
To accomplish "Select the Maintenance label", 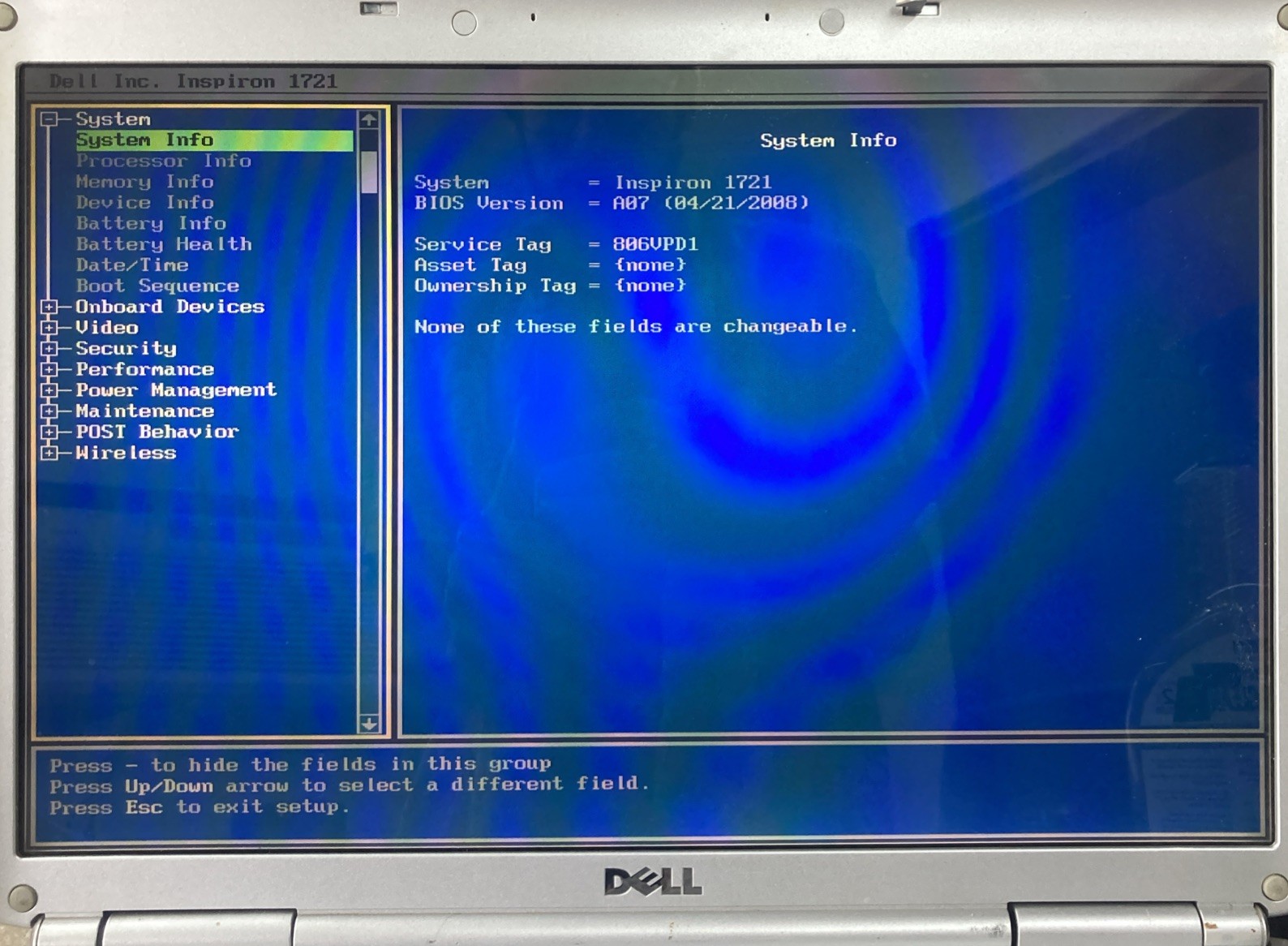I will click(x=145, y=411).
